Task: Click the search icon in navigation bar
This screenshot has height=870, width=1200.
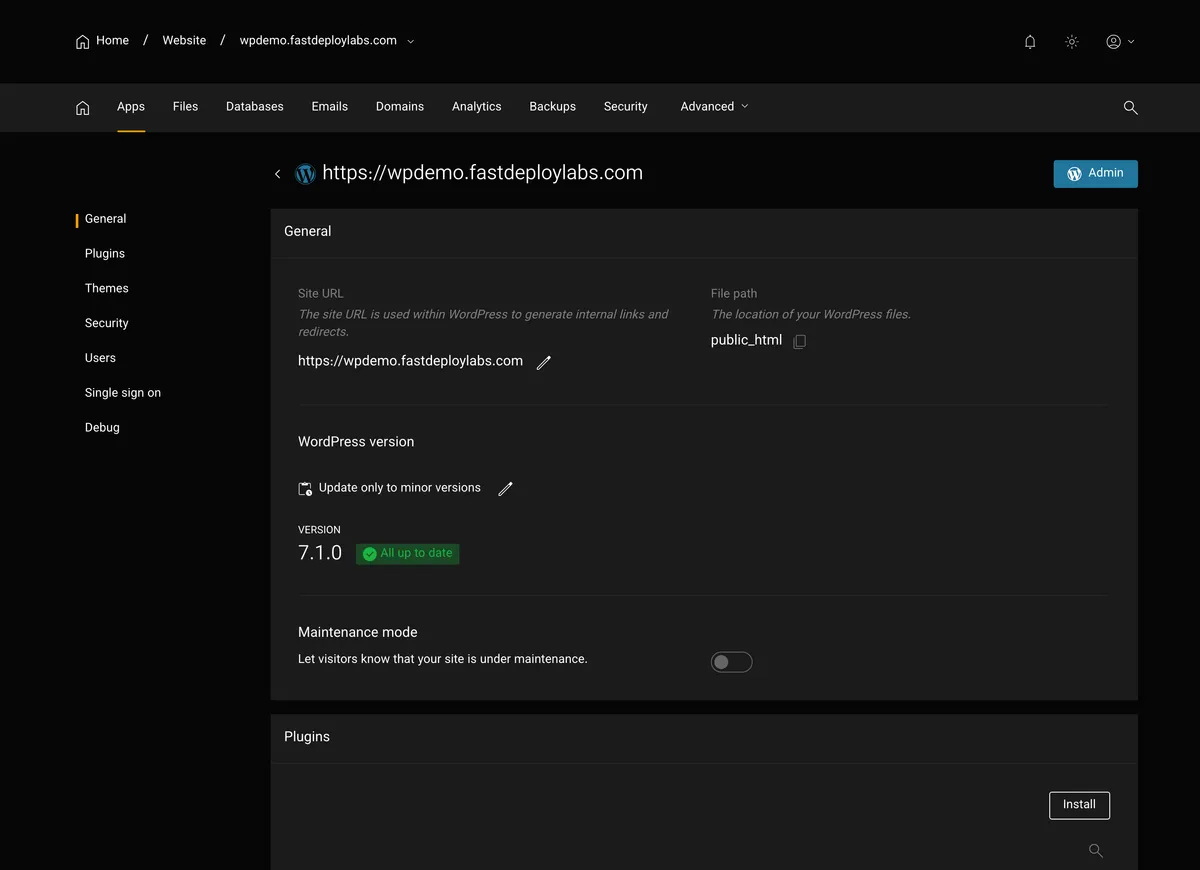Action: pyautogui.click(x=1131, y=107)
